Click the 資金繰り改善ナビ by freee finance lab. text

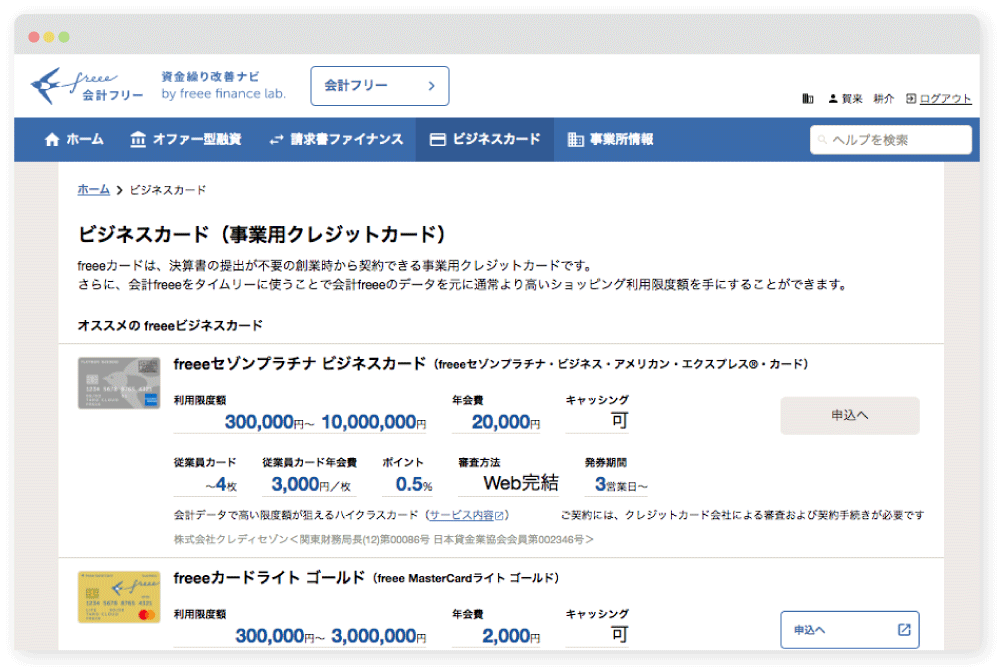tap(223, 85)
